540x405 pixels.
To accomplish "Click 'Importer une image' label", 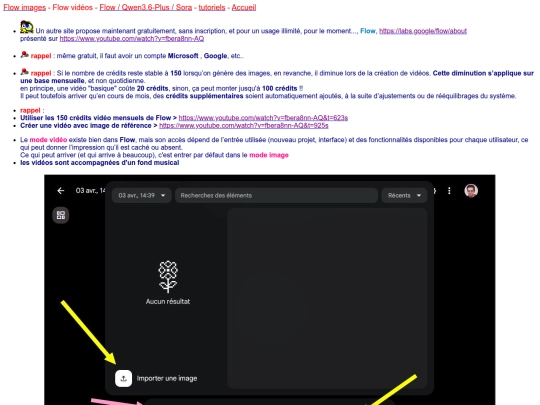I will tap(167, 378).
